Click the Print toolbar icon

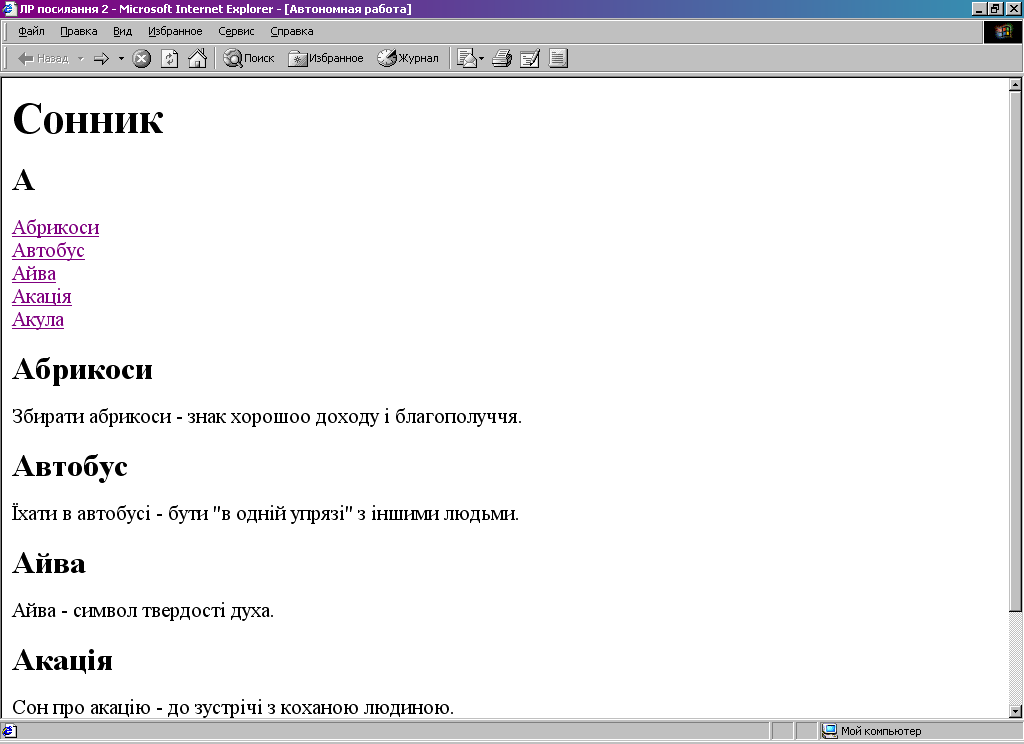click(x=502, y=59)
